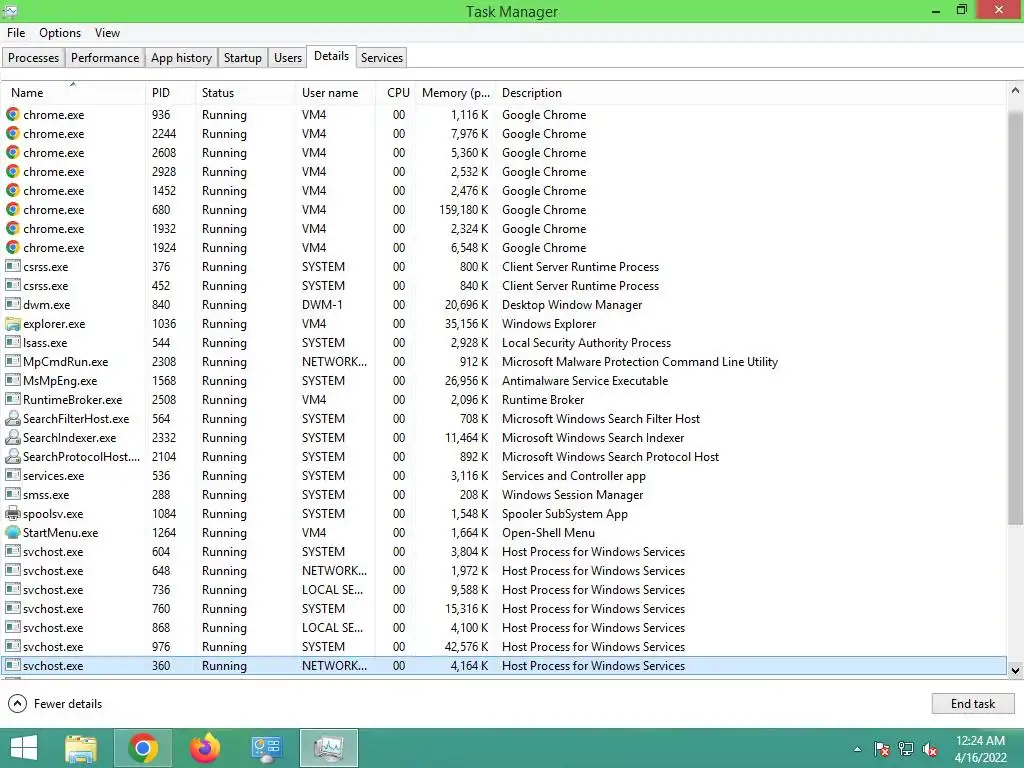Click the SearchProtocolHost icon
1024x768 pixels.
click(12, 456)
